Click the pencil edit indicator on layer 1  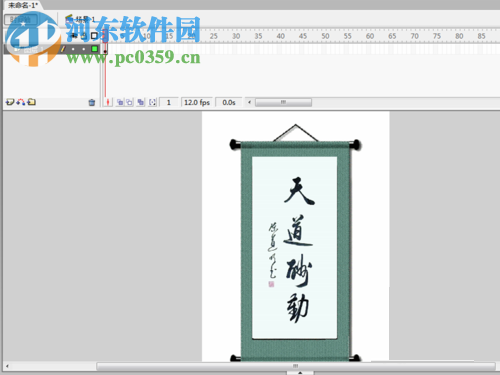pos(63,49)
